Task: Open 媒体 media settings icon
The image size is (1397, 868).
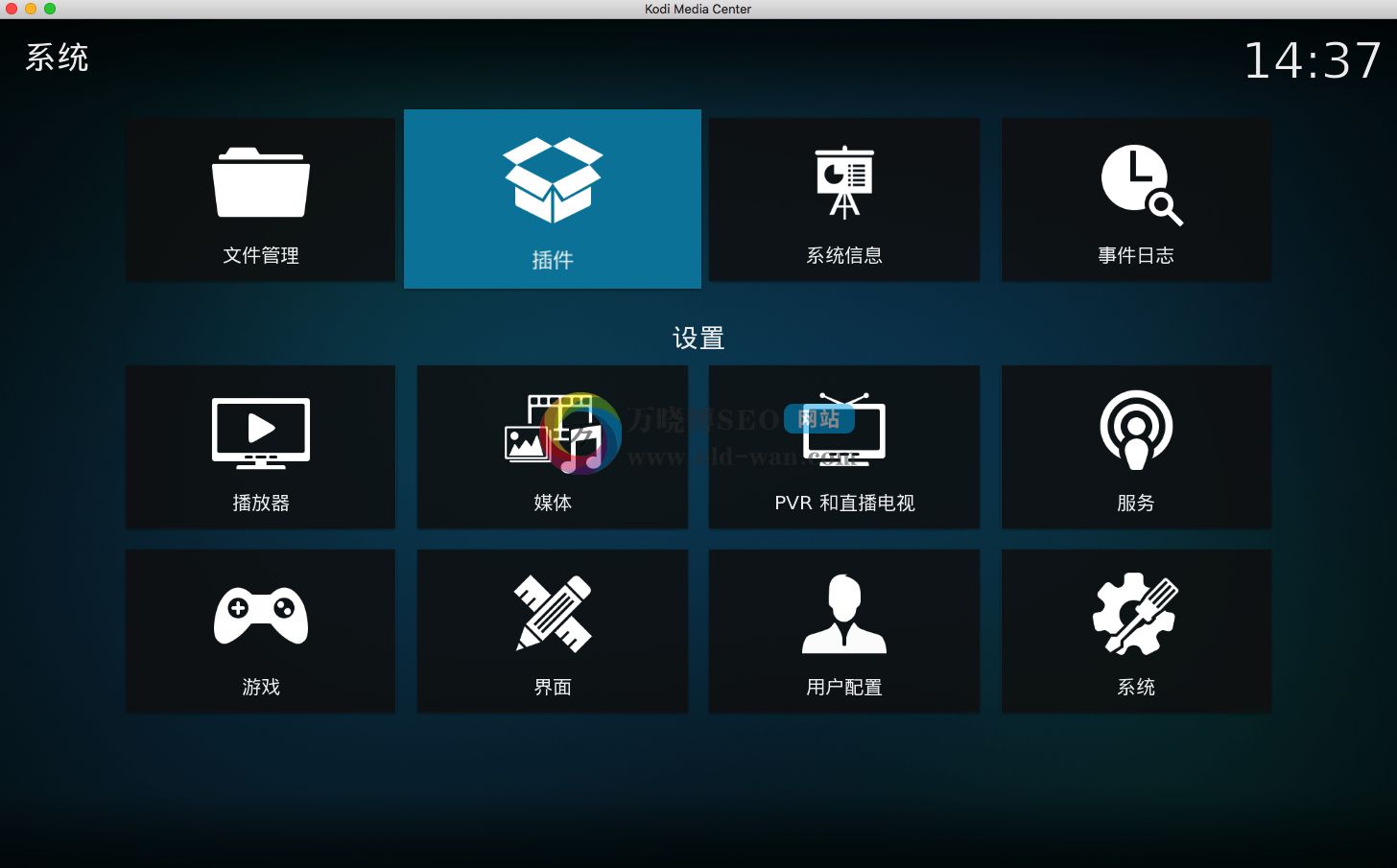Action: [553, 433]
